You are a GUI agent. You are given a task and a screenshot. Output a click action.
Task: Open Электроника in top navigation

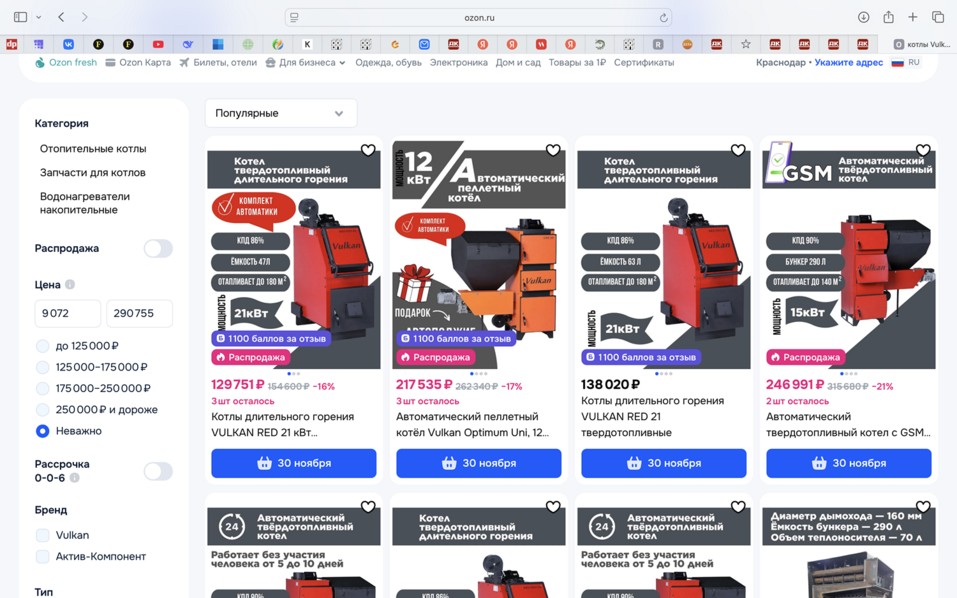point(458,62)
